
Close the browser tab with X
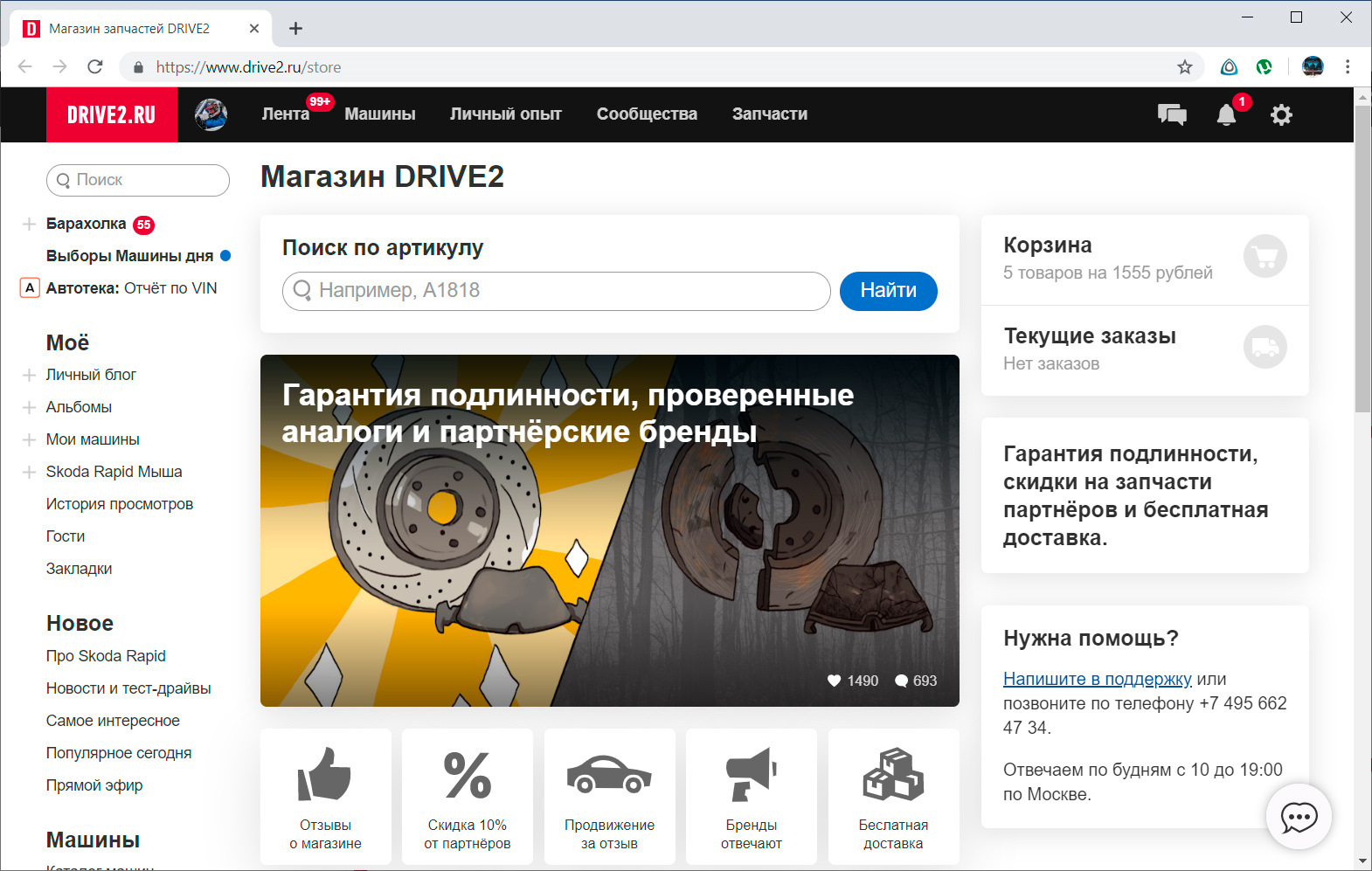tap(254, 29)
